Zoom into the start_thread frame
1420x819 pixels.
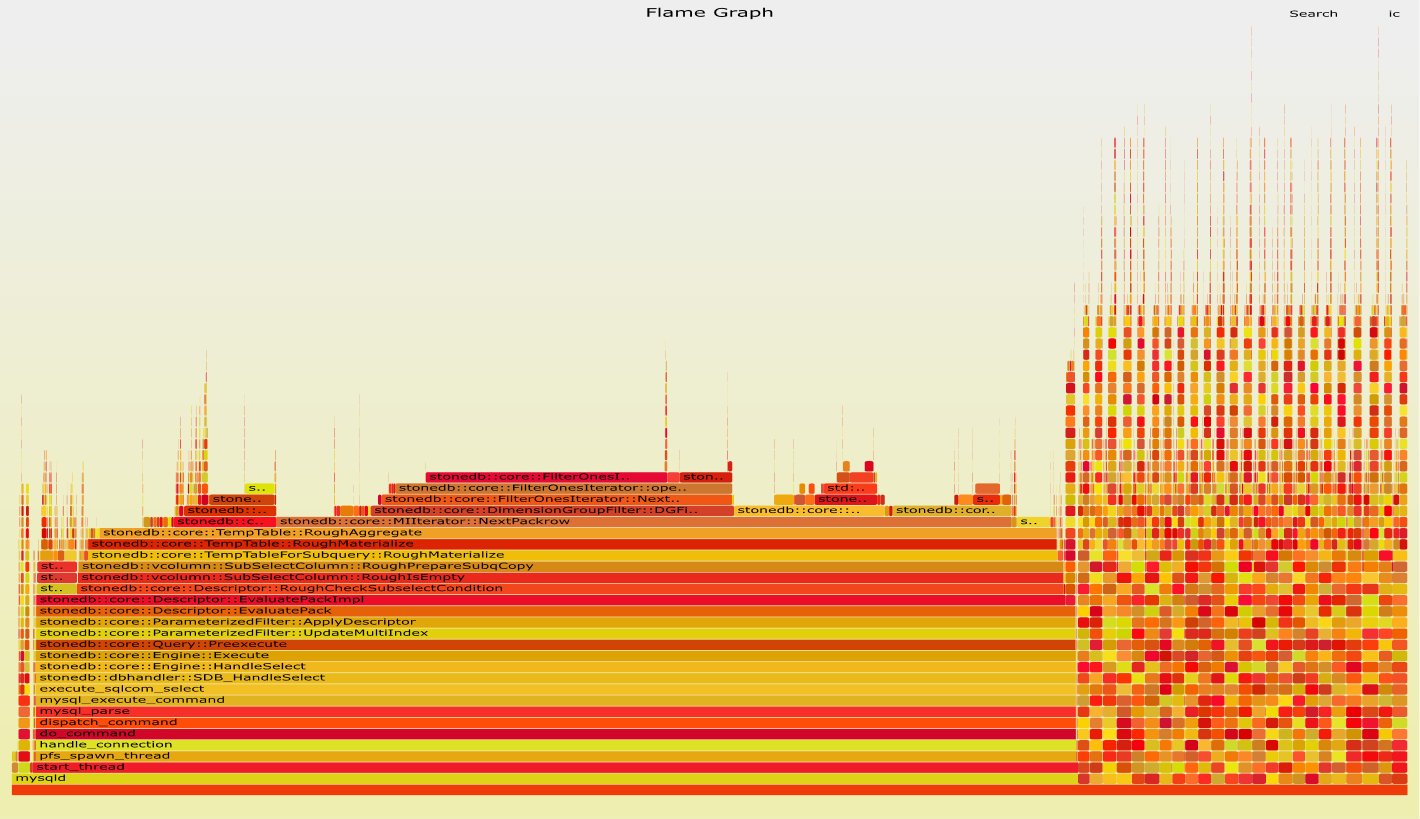point(553,767)
